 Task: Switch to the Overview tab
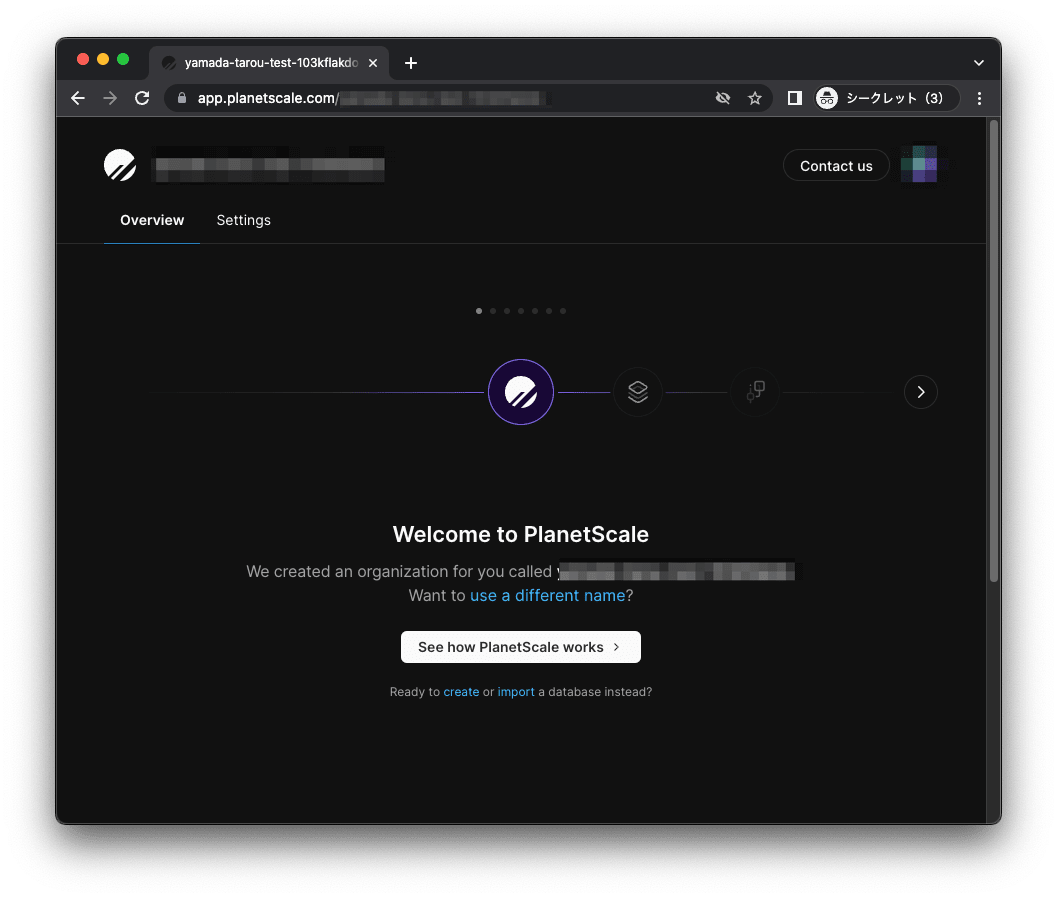[x=152, y=220]
